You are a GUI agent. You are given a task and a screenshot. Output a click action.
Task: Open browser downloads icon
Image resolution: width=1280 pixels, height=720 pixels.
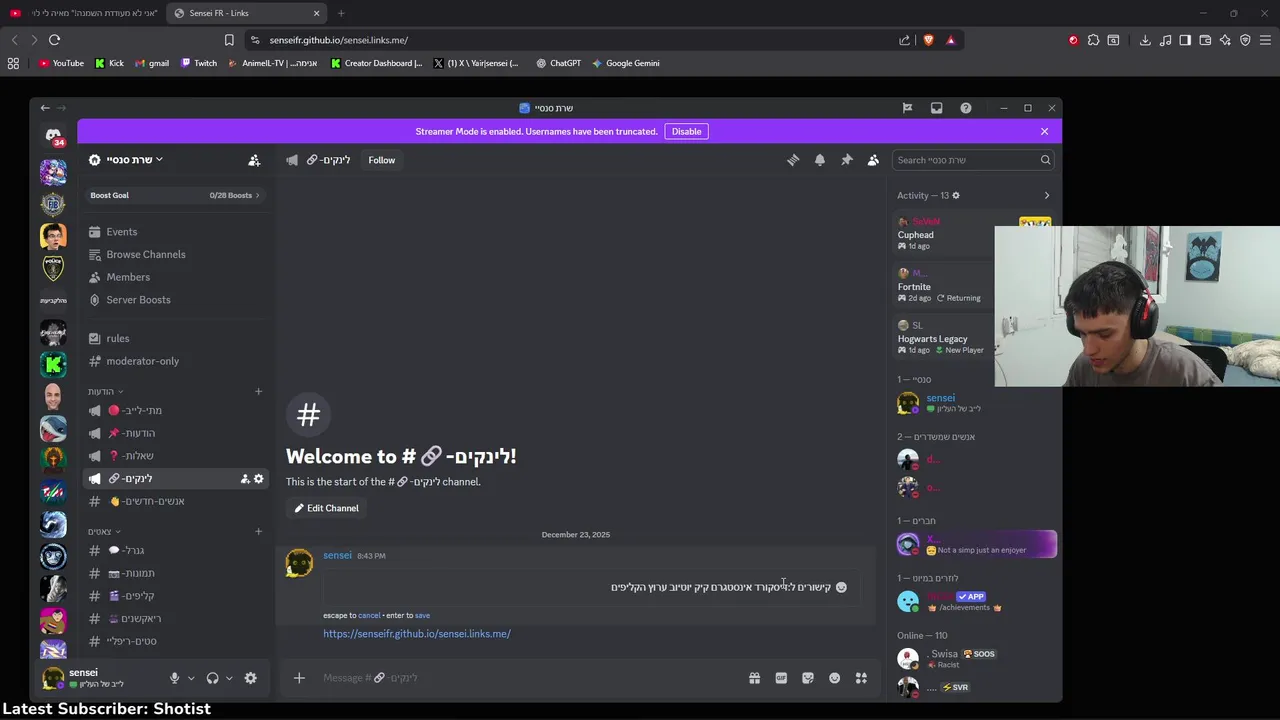pos(1145,40)
